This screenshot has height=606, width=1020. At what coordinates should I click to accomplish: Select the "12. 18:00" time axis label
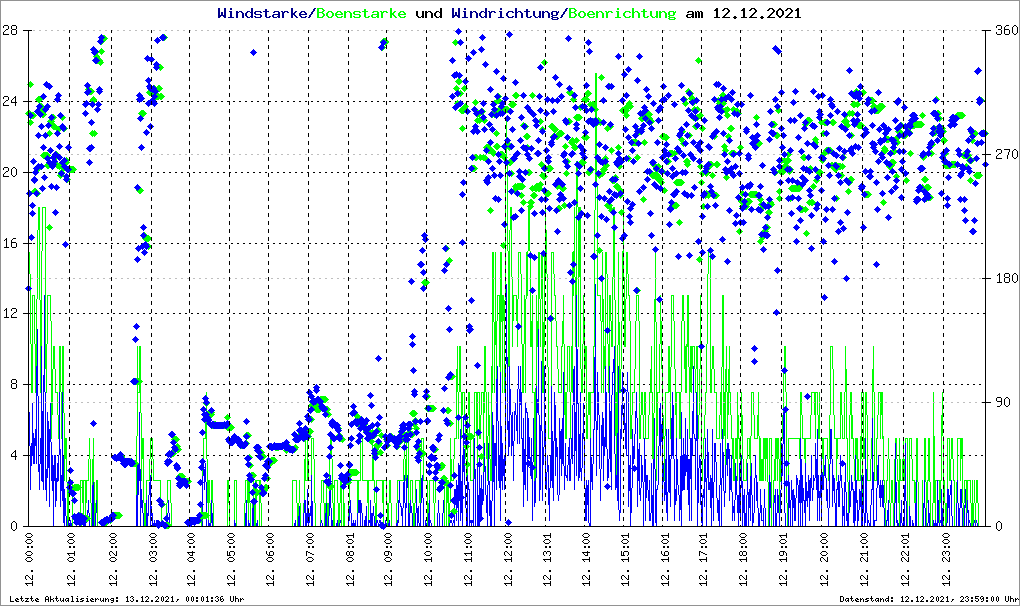[x=745, y=561]
